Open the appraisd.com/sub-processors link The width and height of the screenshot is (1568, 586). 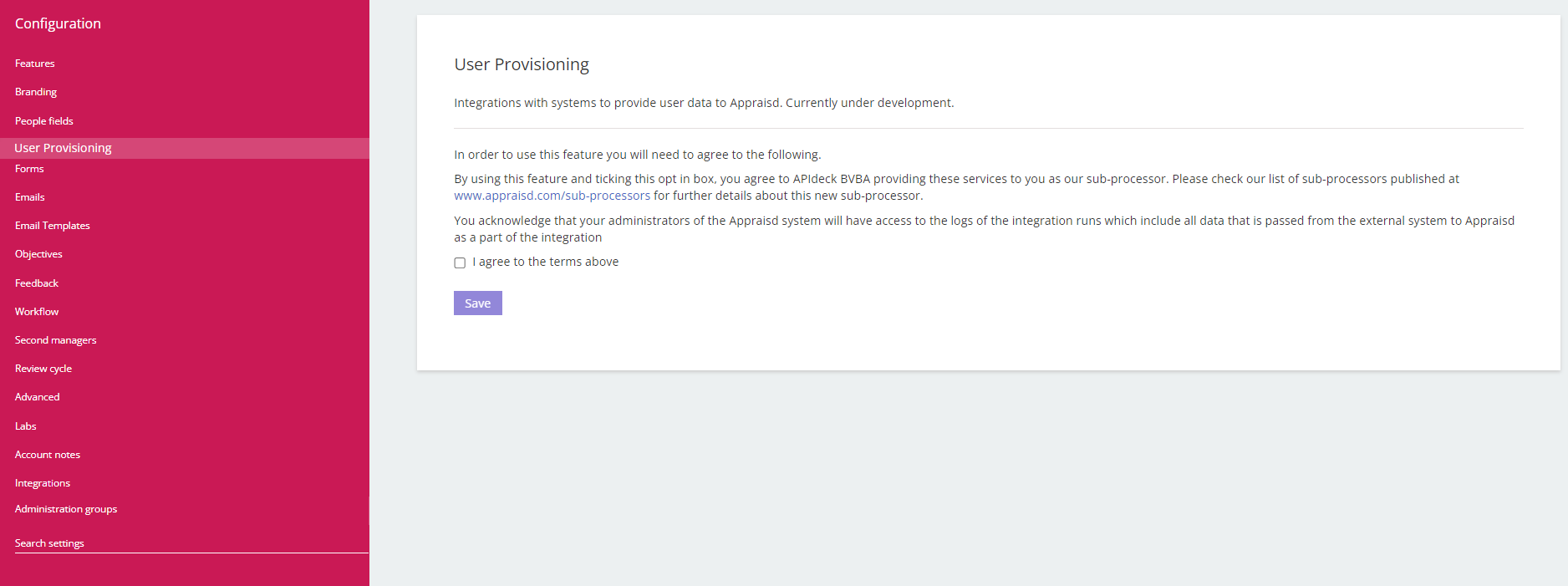pyautogui.click(x=552, y=196)
